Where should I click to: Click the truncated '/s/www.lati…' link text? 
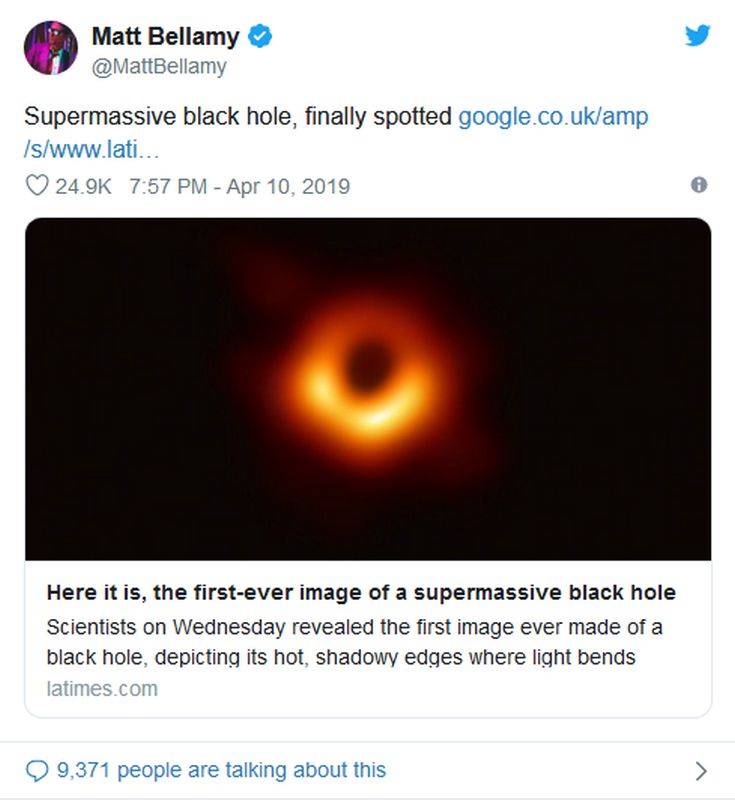(92, 148)
